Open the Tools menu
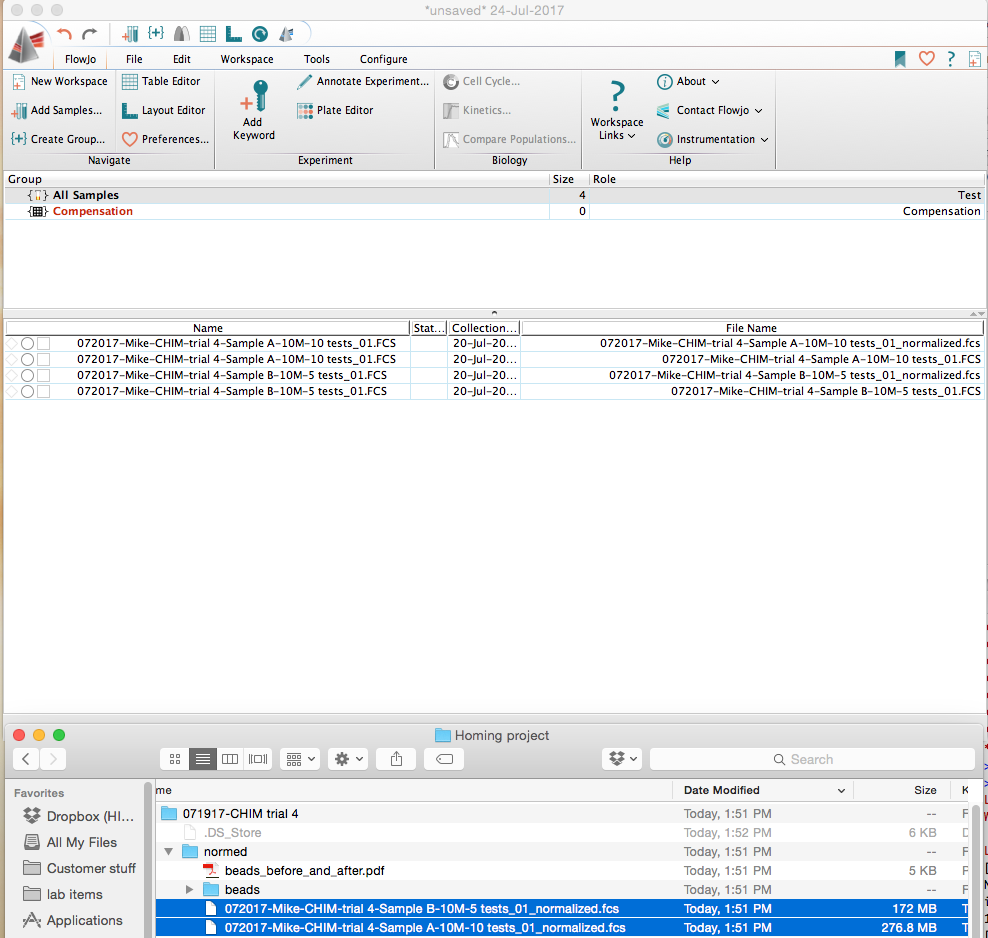Screen dimensions: 988x938 coord(317,59)
